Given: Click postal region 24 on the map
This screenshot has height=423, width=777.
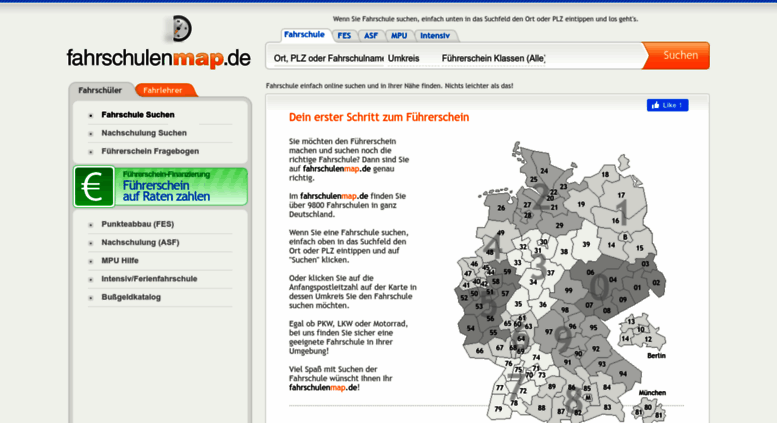Looking at the screenshot, I should [x=544, y=171].
